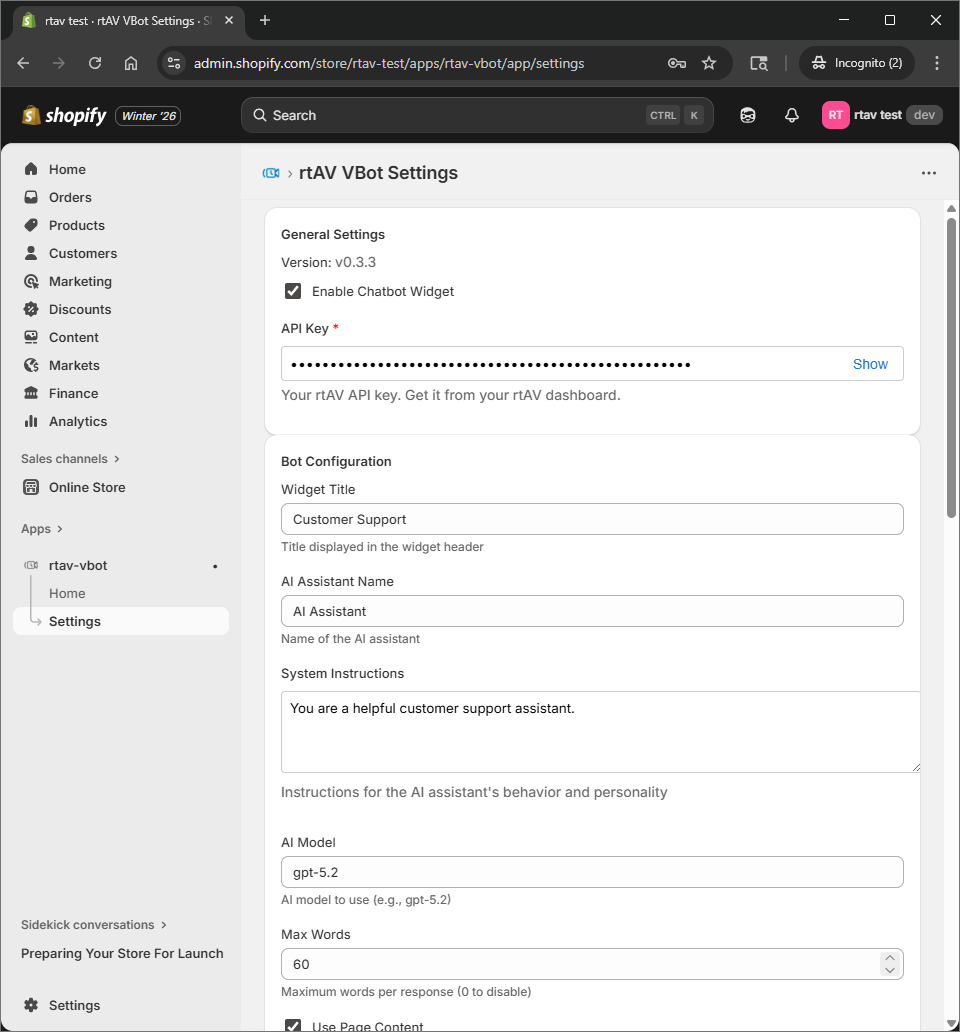960x1032 pixels.
Task: Show the hidden API Key value
Action: [x=869, y=364]
